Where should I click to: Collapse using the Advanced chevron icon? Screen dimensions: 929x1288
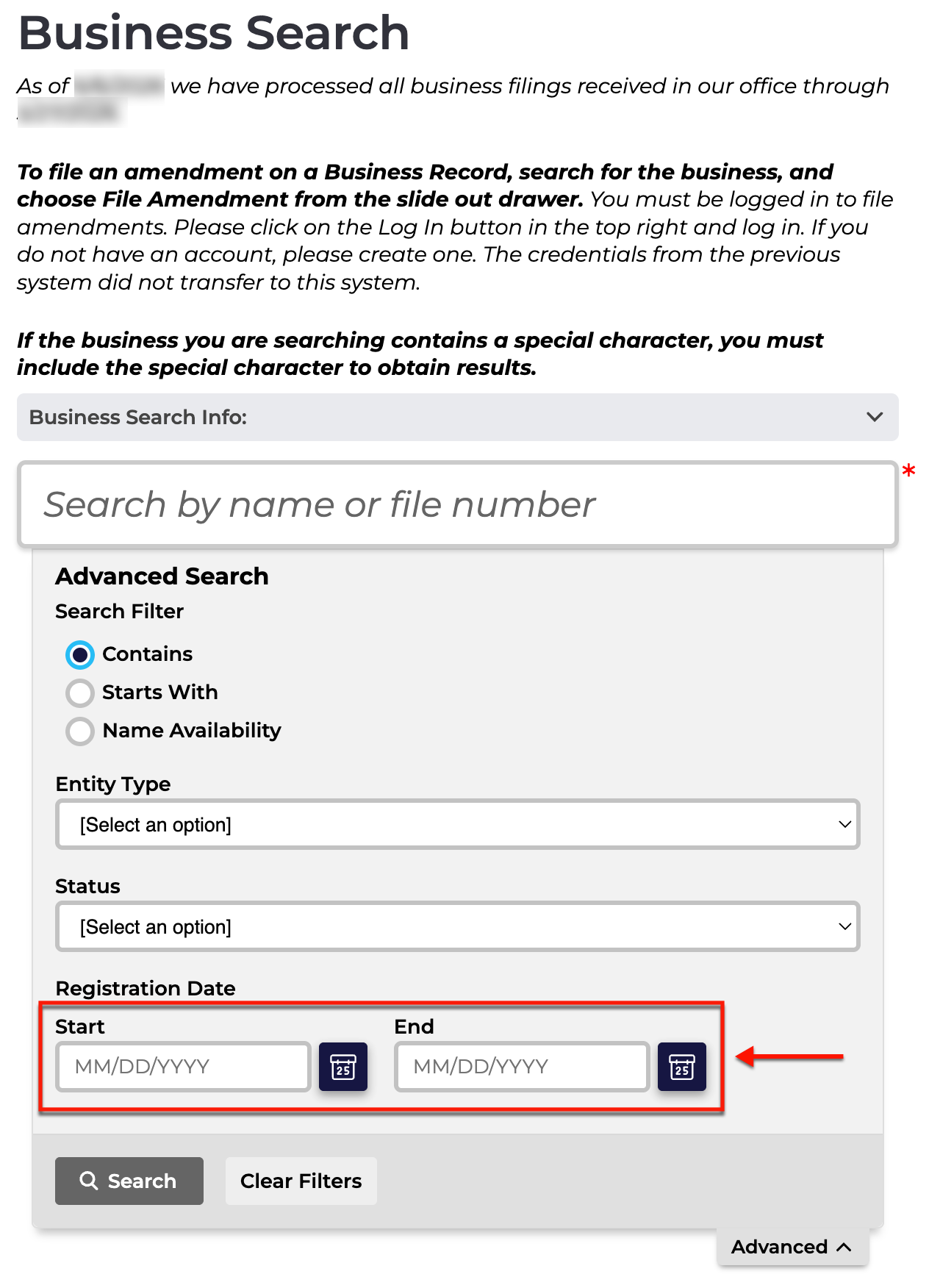point(844,1247)
